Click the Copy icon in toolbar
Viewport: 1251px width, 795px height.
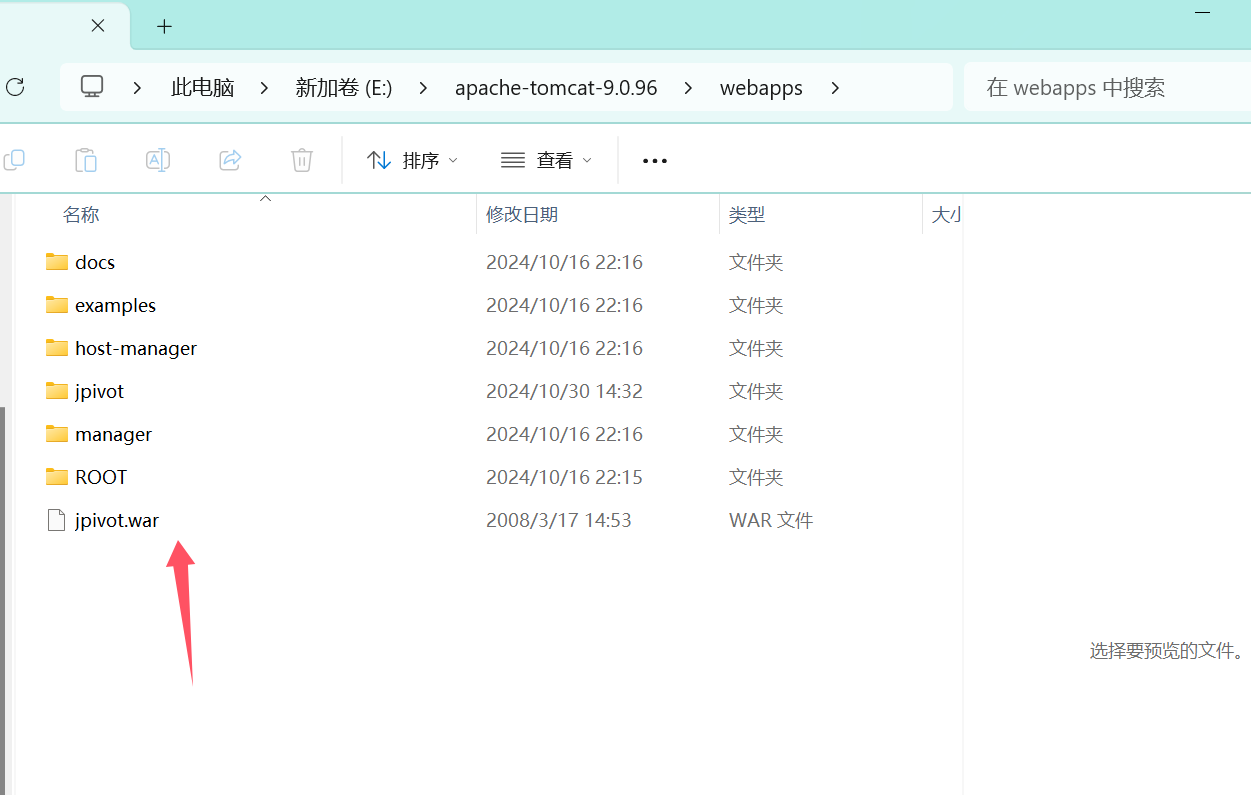(14, 160)
